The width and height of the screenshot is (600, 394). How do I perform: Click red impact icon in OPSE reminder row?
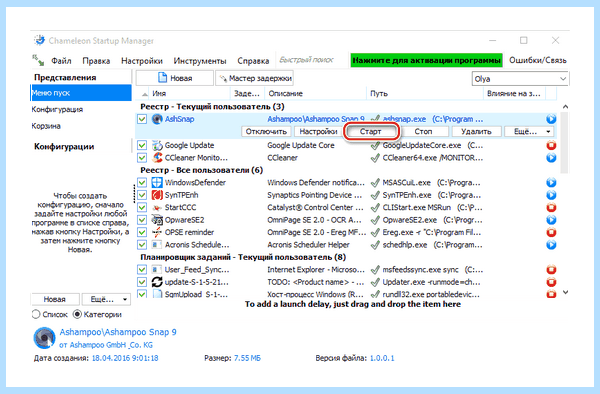tap(551, 232)
